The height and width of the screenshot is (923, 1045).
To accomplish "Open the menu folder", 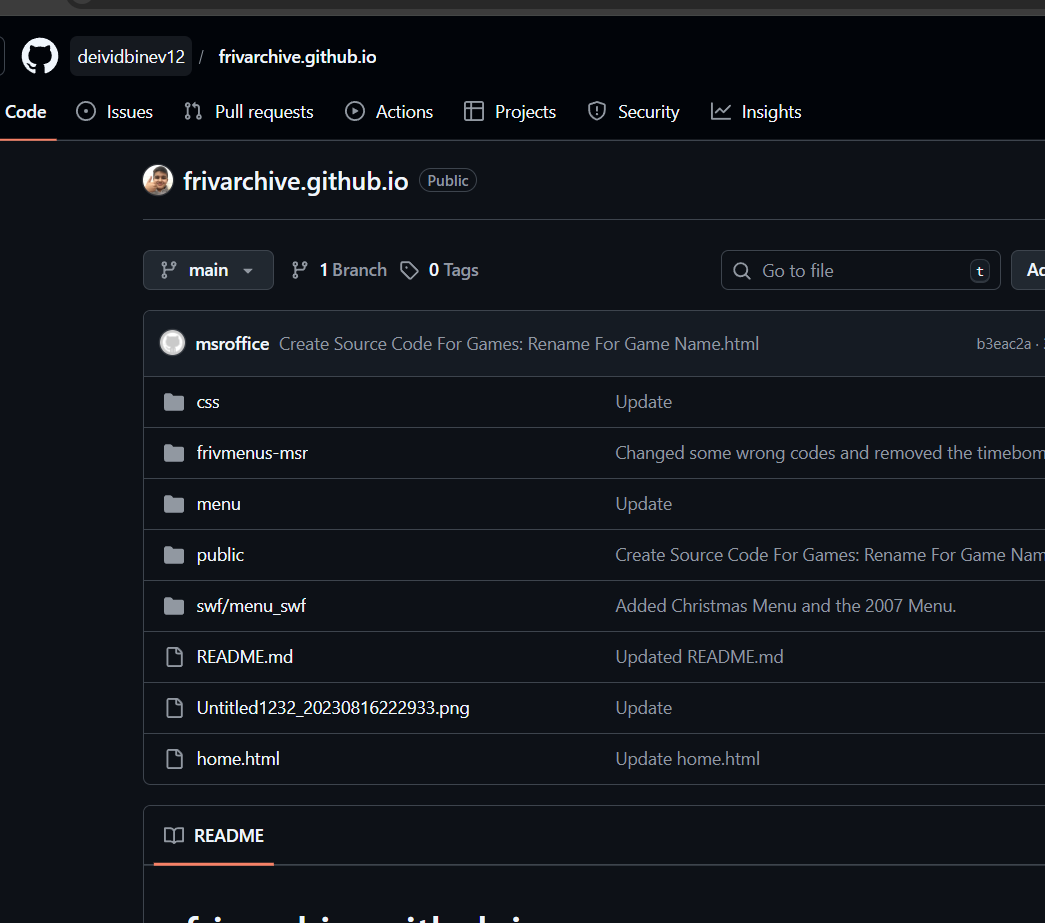I will [219, 504].
